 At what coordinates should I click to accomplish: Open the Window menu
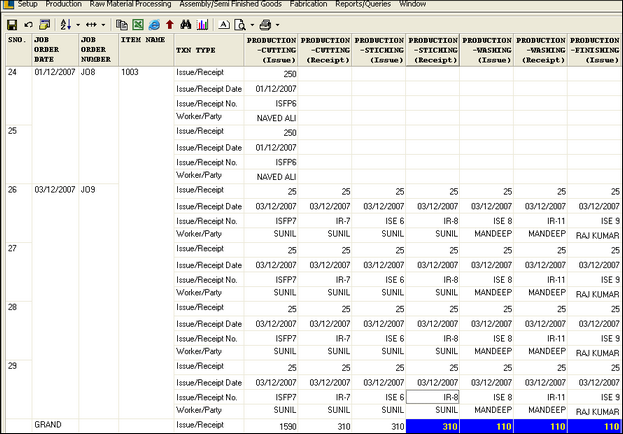(x=412, y=4)
